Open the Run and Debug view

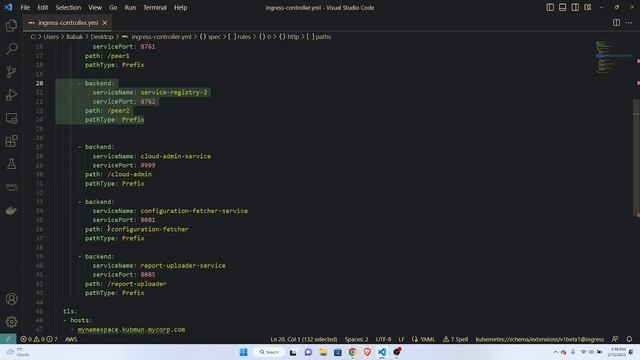(x=11, y=95)
